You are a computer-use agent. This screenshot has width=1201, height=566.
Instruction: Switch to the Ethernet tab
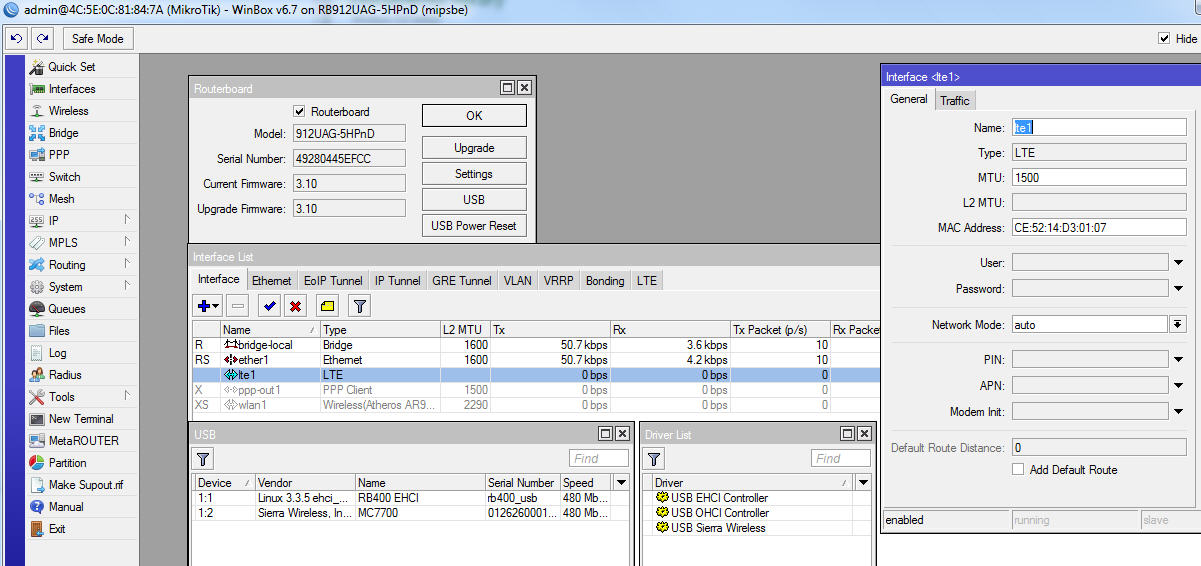click(272, 281)
